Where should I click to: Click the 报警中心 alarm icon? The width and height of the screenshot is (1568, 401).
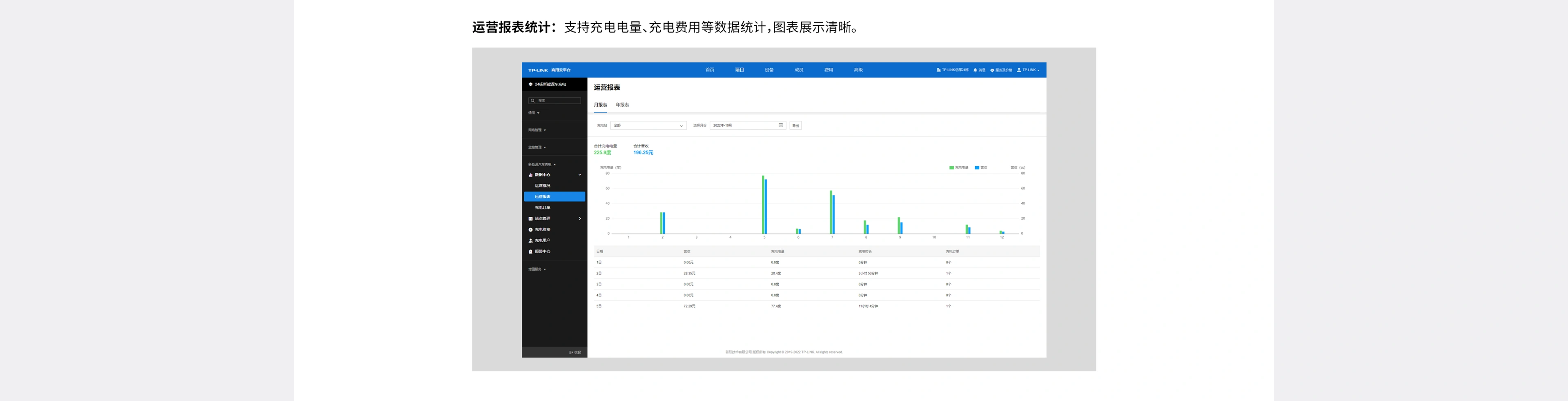tap(530, 251)
